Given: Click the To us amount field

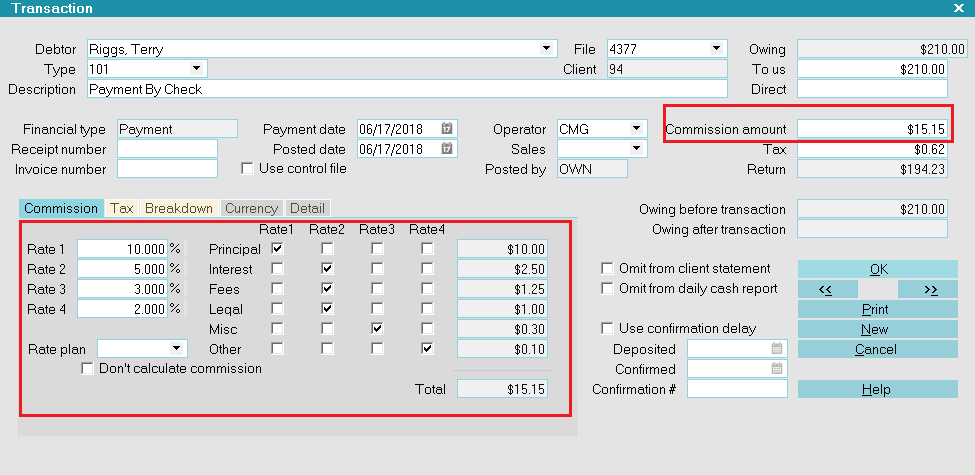Looking at the screenshot, I should (x=872, y=69).
